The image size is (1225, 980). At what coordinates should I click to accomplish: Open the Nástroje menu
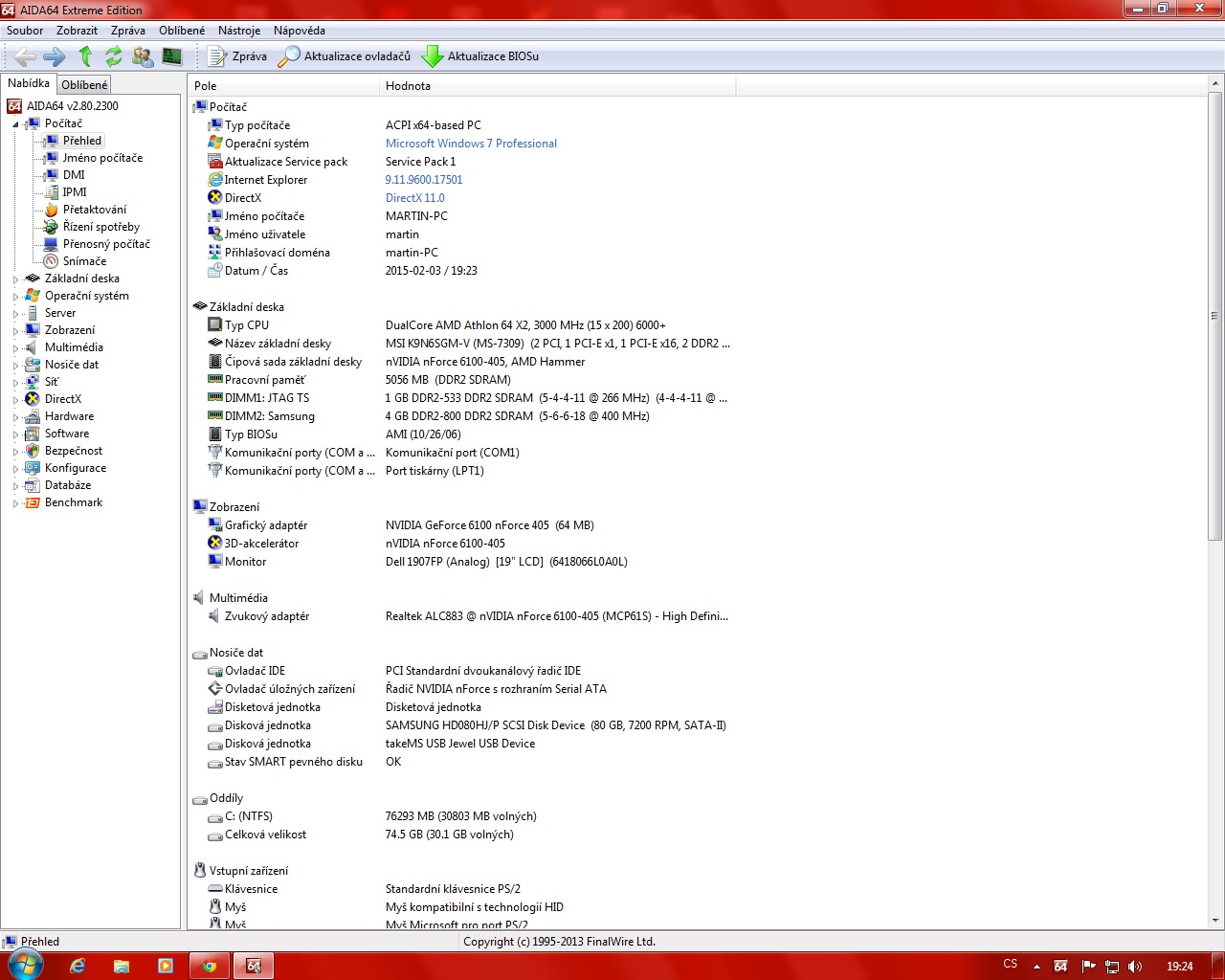tap(238, 31)
